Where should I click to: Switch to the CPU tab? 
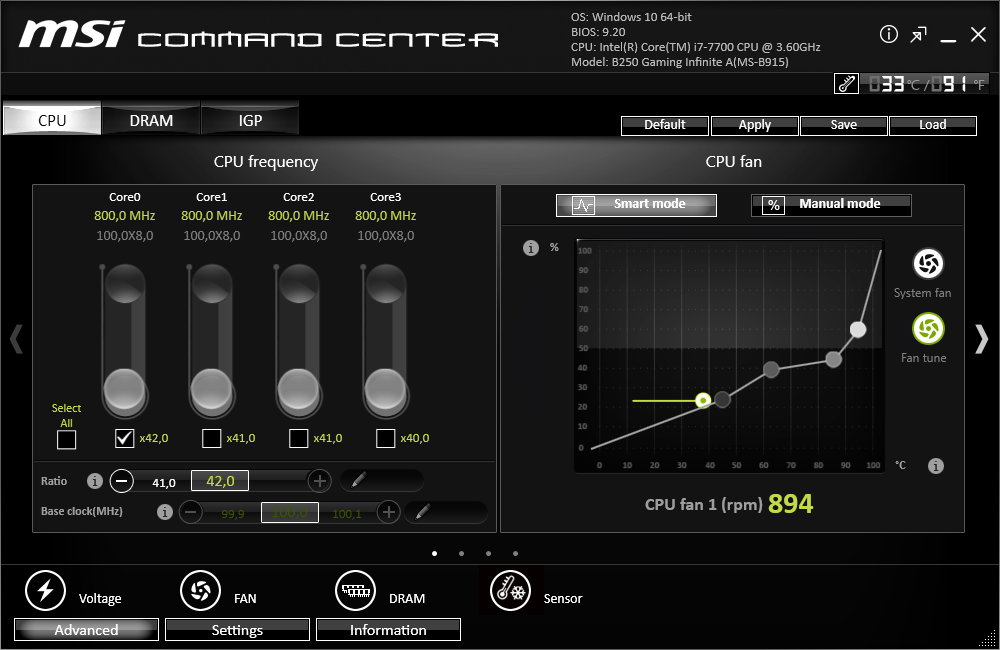click(x=52, y=119)
